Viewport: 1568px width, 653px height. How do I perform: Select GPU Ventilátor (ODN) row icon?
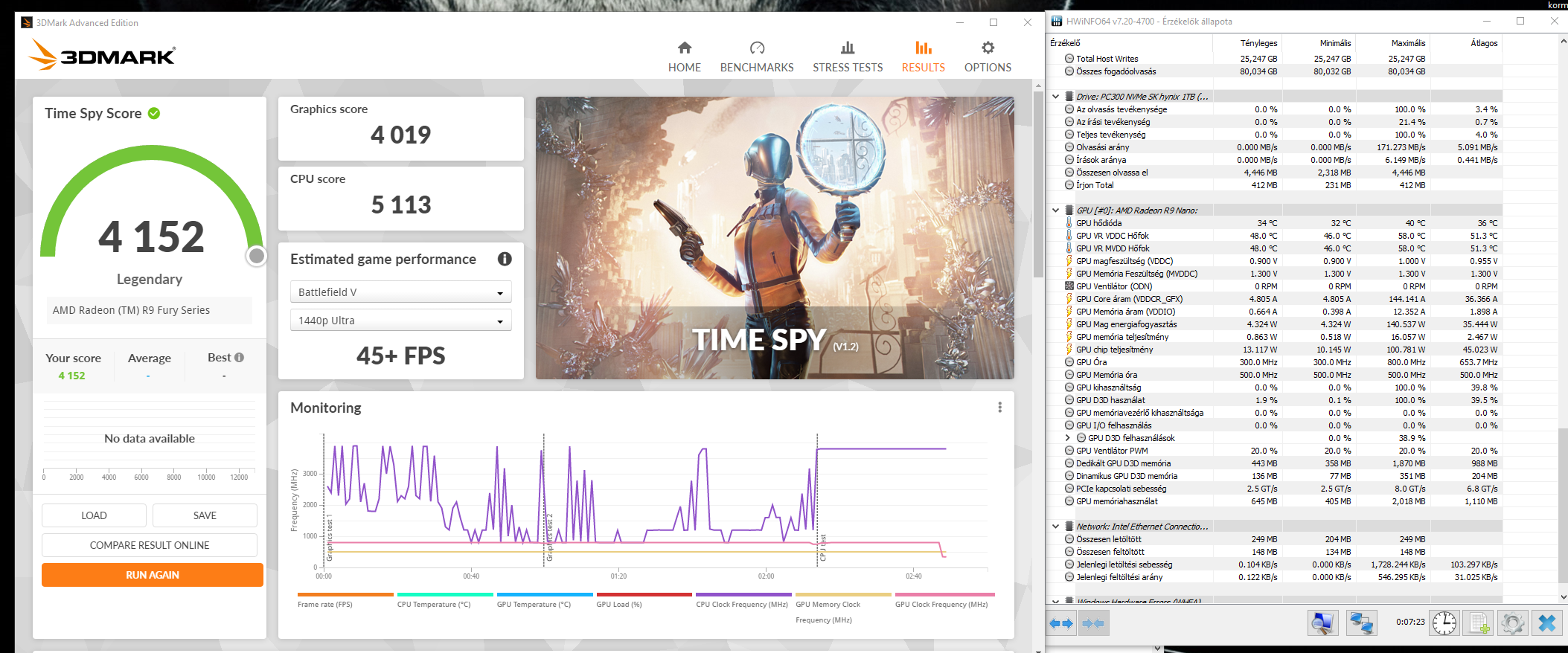(x=1069, y=286)
